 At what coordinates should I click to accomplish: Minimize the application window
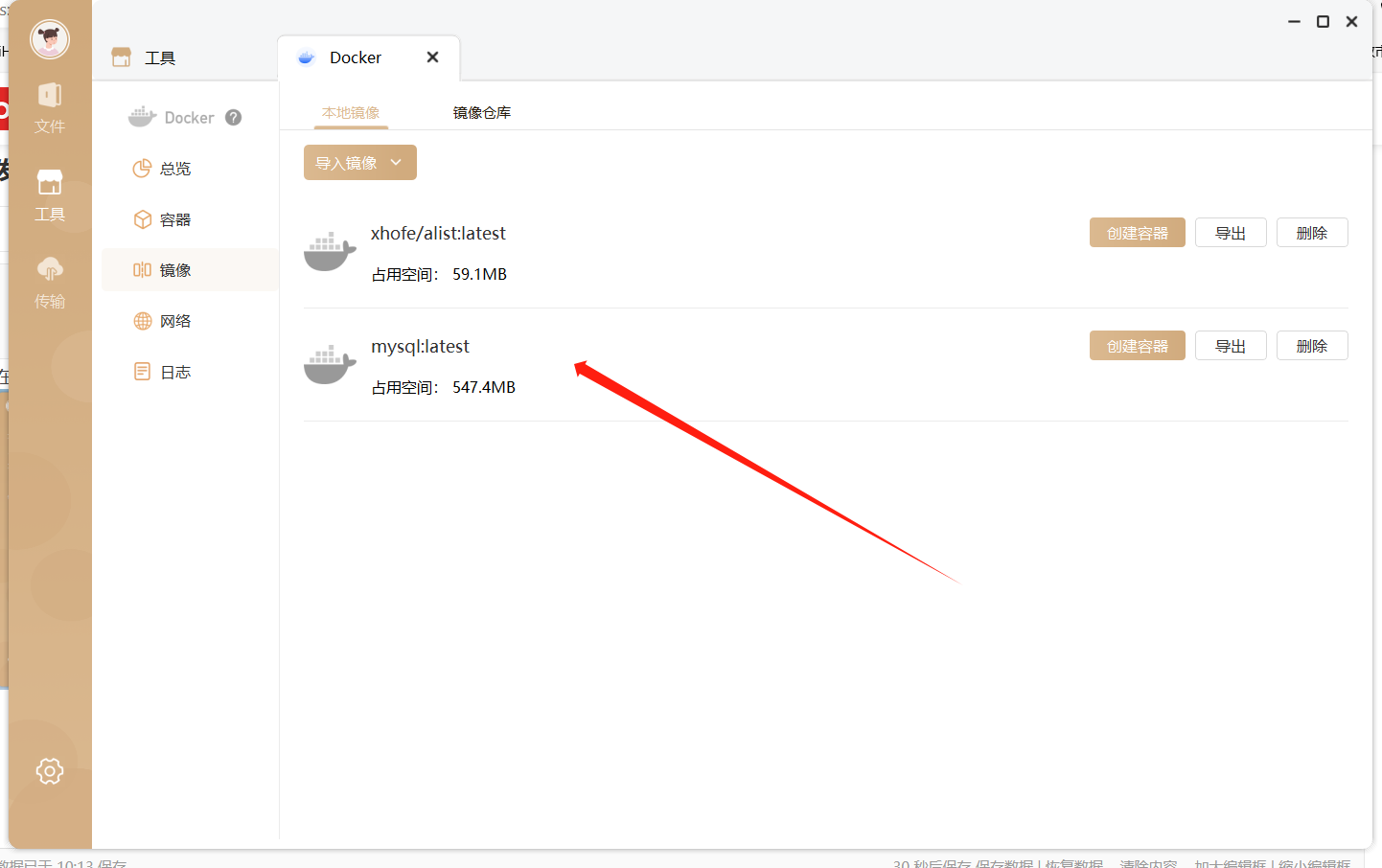click(1294, 21)
